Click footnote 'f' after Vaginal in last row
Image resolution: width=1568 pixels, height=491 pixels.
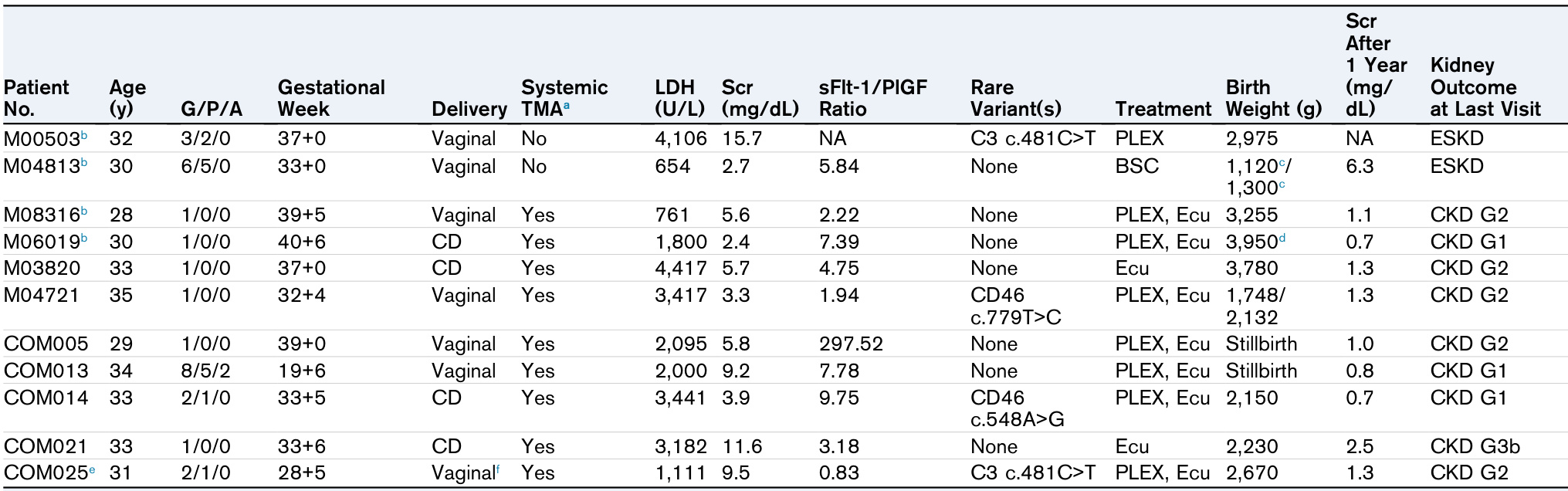tap(498, 469)
